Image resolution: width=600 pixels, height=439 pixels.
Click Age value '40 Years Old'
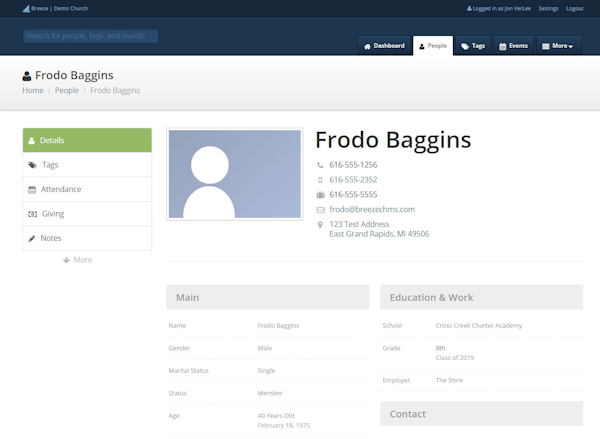(276, 416)
